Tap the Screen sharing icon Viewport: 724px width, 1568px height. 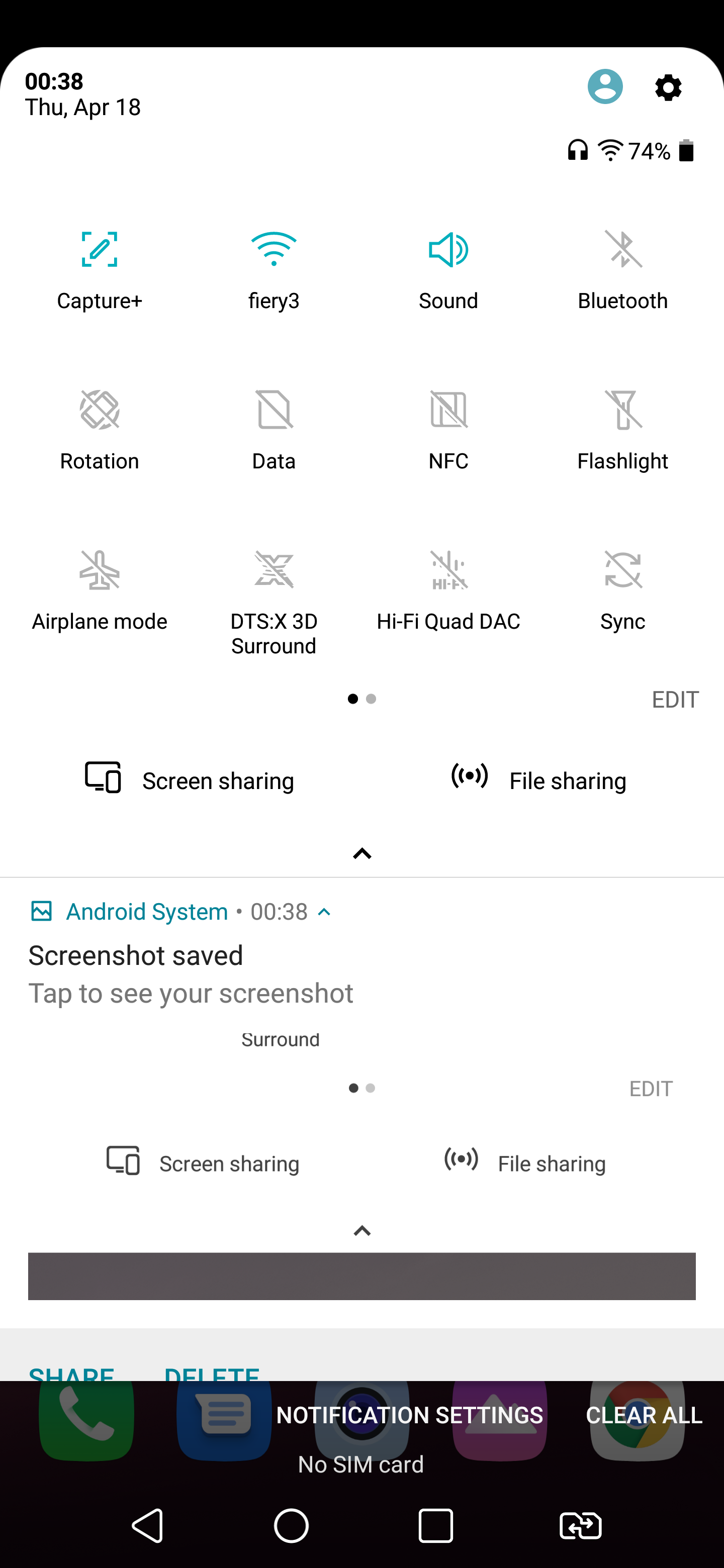[x=103, y=778]
